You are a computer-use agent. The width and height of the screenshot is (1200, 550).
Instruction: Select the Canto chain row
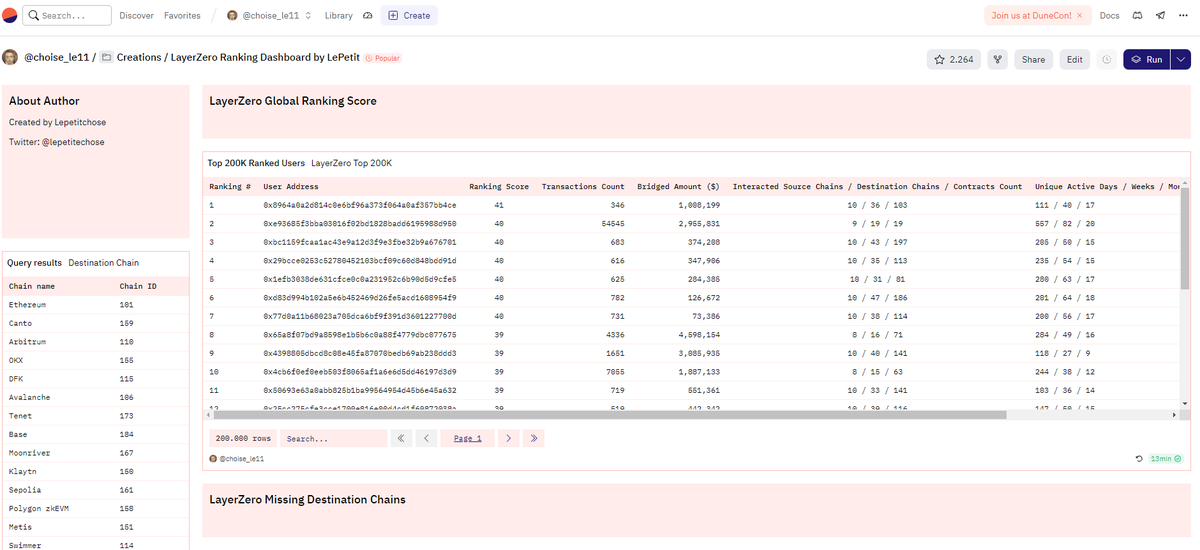tap(95, 323)
